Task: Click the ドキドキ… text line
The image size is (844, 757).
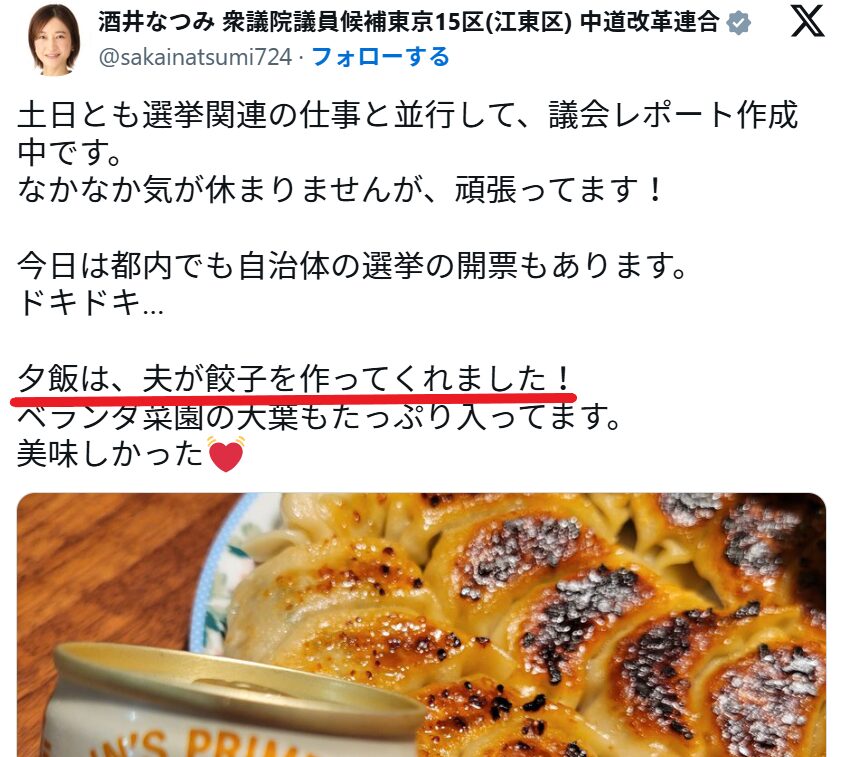Action: click(x=90, y=303)
